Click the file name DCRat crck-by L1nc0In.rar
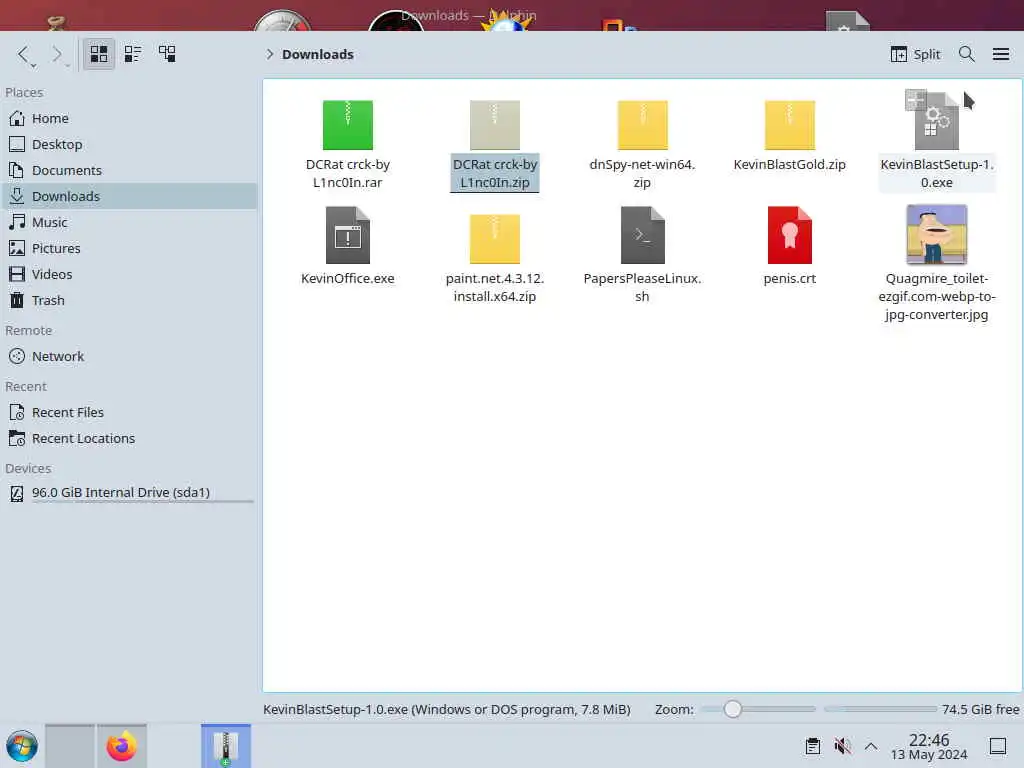Screen dimensions: 1024x768 pyautogui.click(x=347, y=174)
